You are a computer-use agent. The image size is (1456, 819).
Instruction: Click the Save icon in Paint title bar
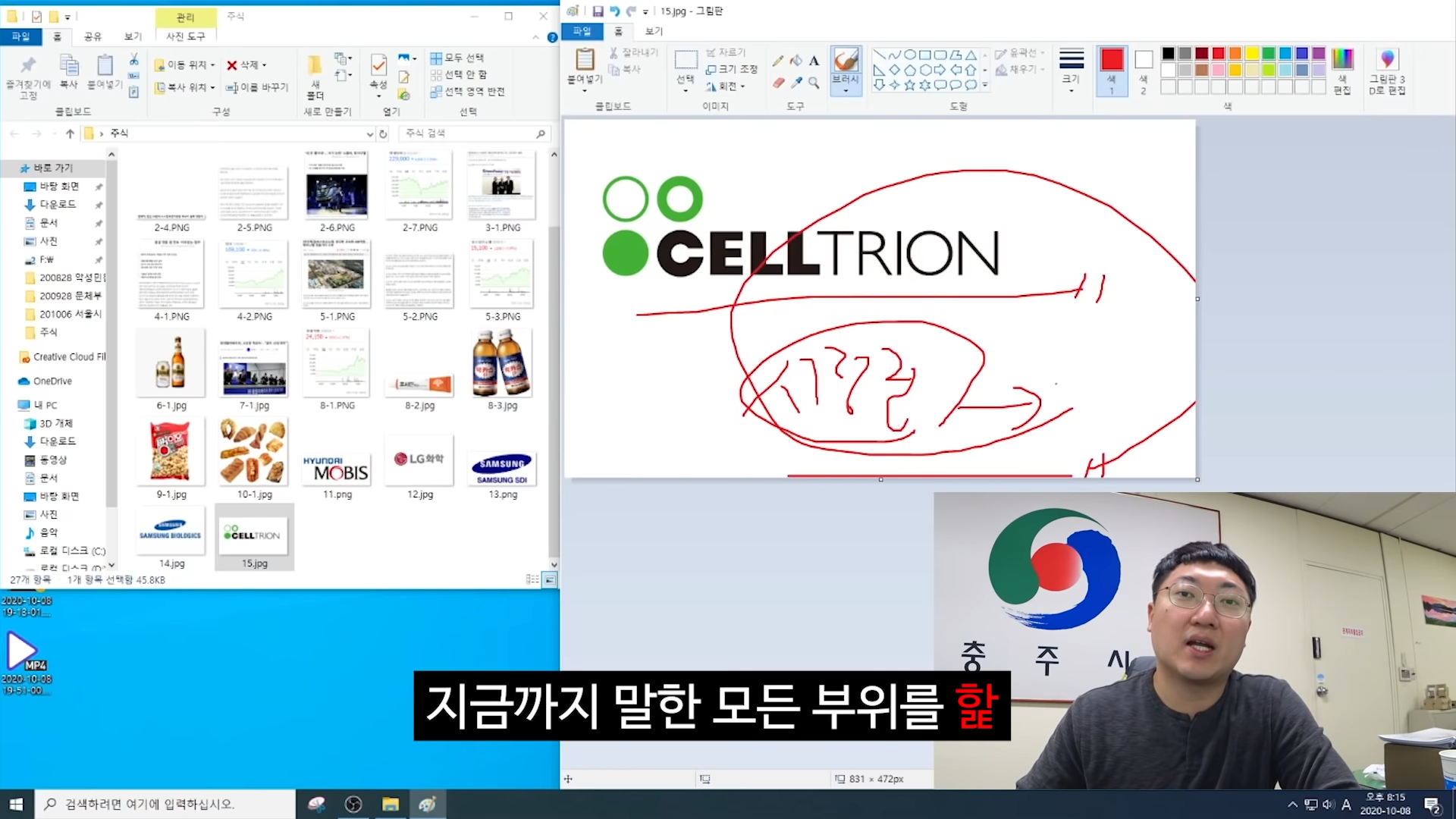point(598,11)
